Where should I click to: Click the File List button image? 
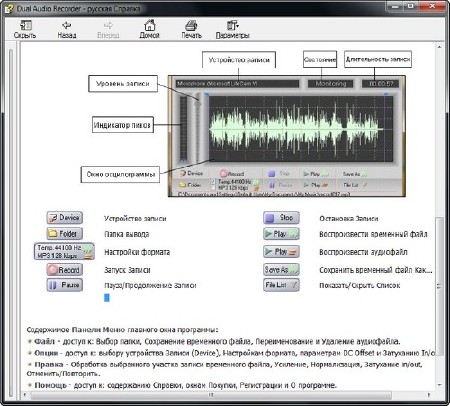pyautogui.click(x=281, y=285)
